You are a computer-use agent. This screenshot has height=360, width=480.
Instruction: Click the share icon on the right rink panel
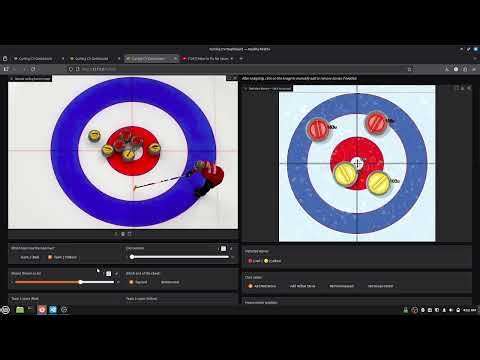point(469,88)
